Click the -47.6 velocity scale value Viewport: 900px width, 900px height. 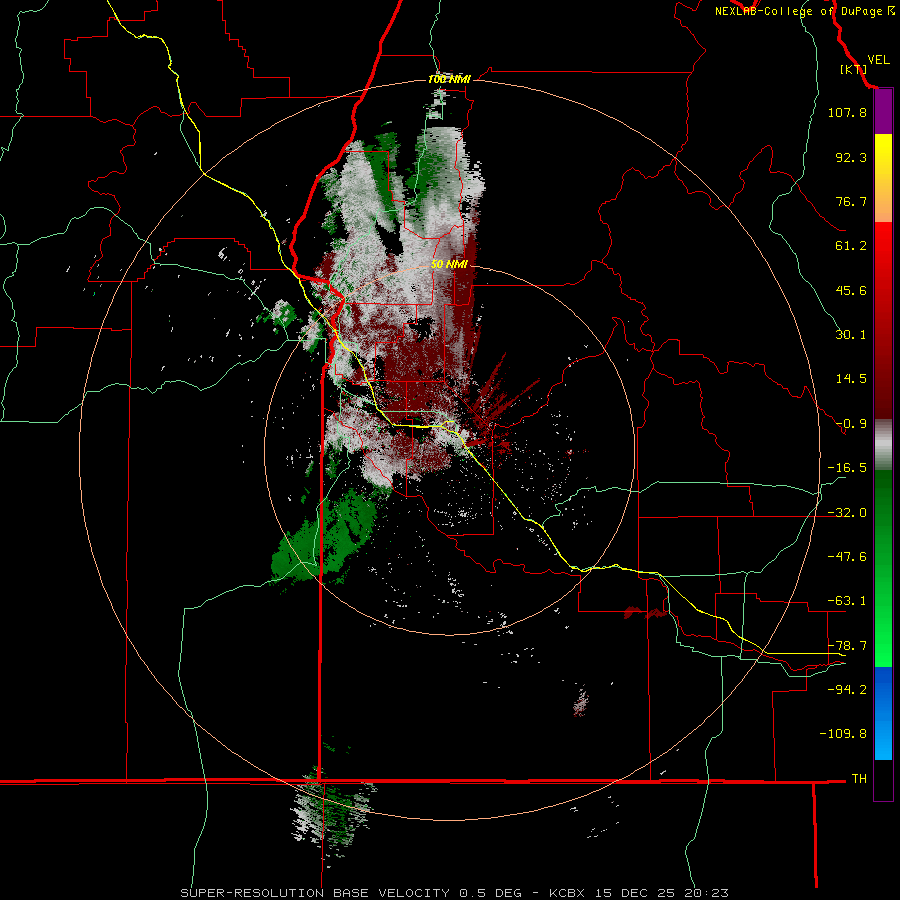click(847, 557)
